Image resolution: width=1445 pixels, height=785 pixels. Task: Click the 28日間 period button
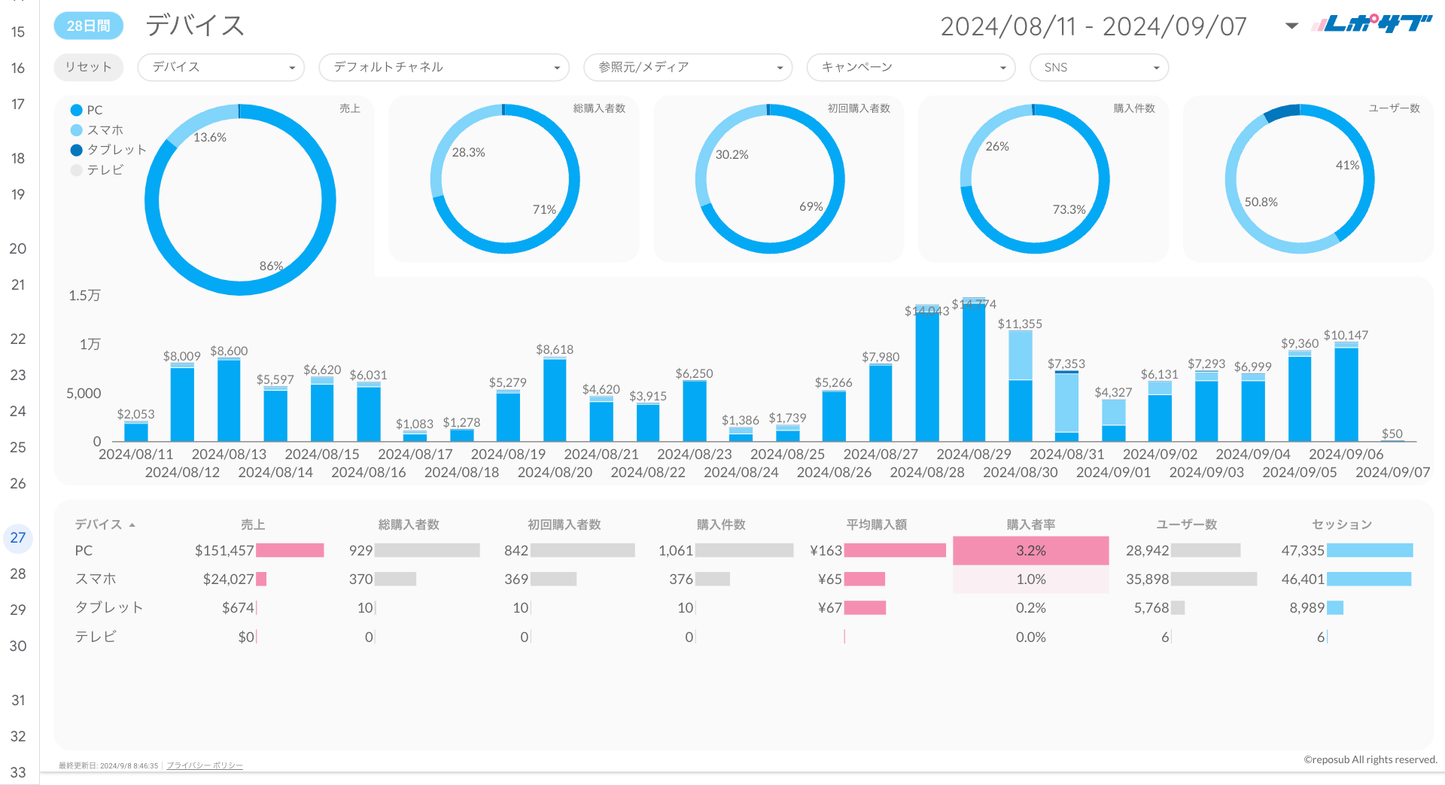click(x=88, y=26)
